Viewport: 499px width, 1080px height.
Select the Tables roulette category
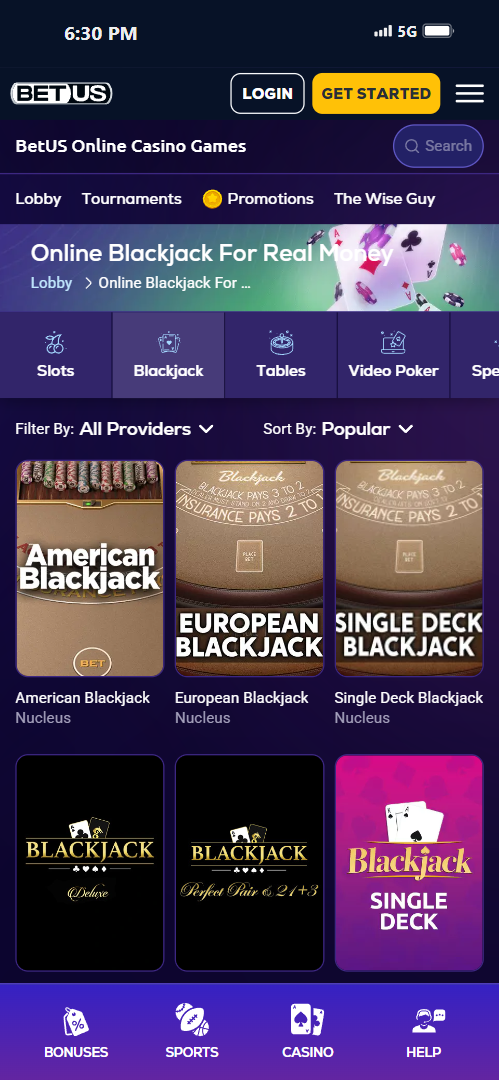point(281,355)
